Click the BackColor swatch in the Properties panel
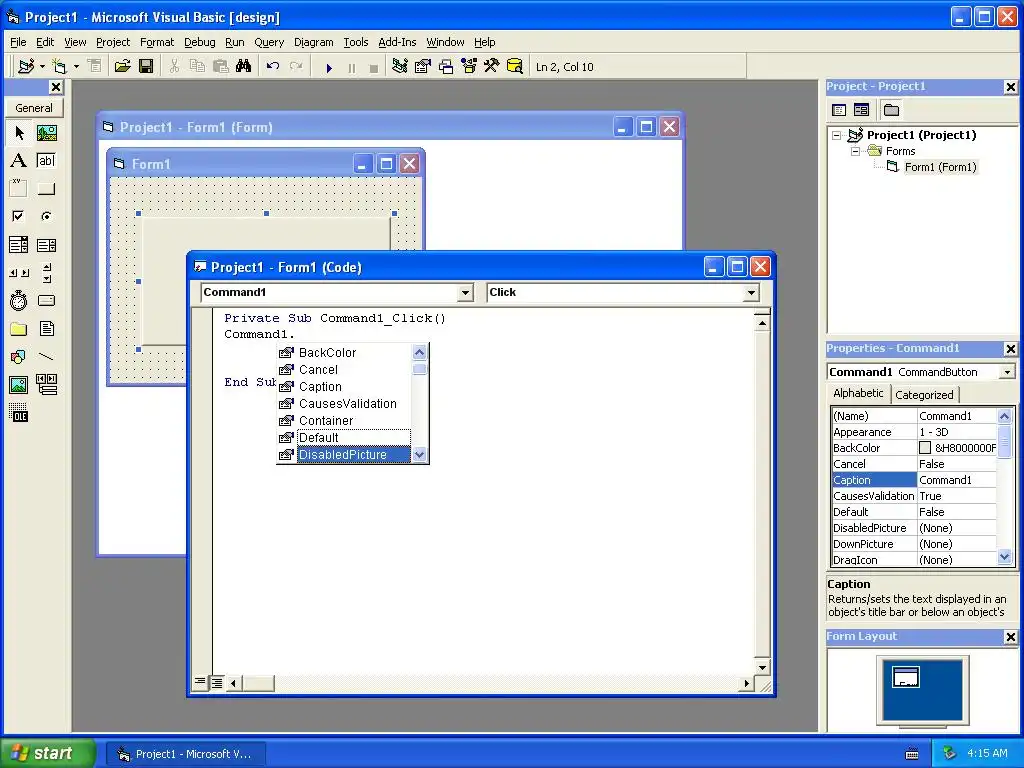1024x768 pixels. 925,448
